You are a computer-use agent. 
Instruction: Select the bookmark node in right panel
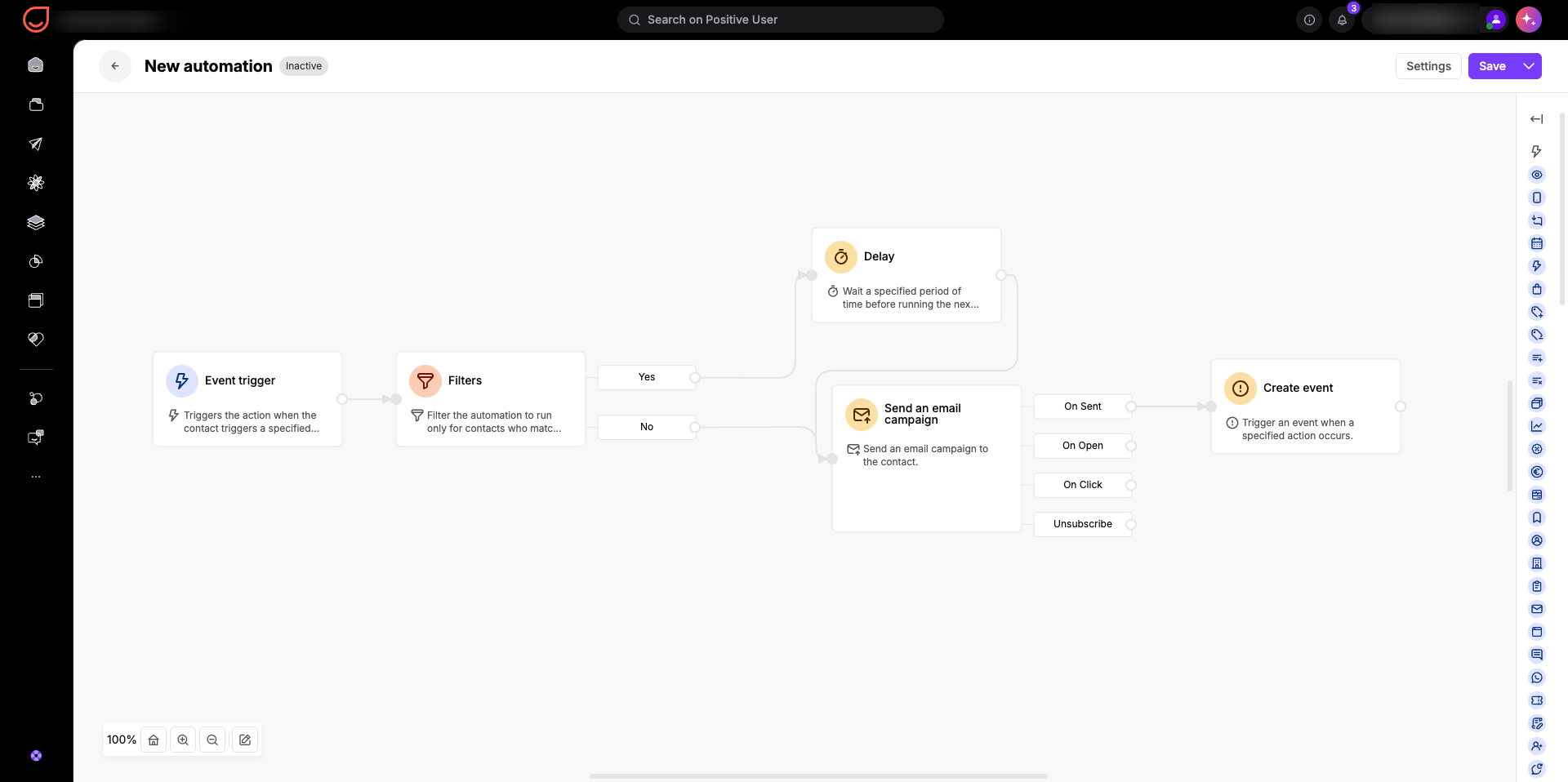[x=1537, y=518]
